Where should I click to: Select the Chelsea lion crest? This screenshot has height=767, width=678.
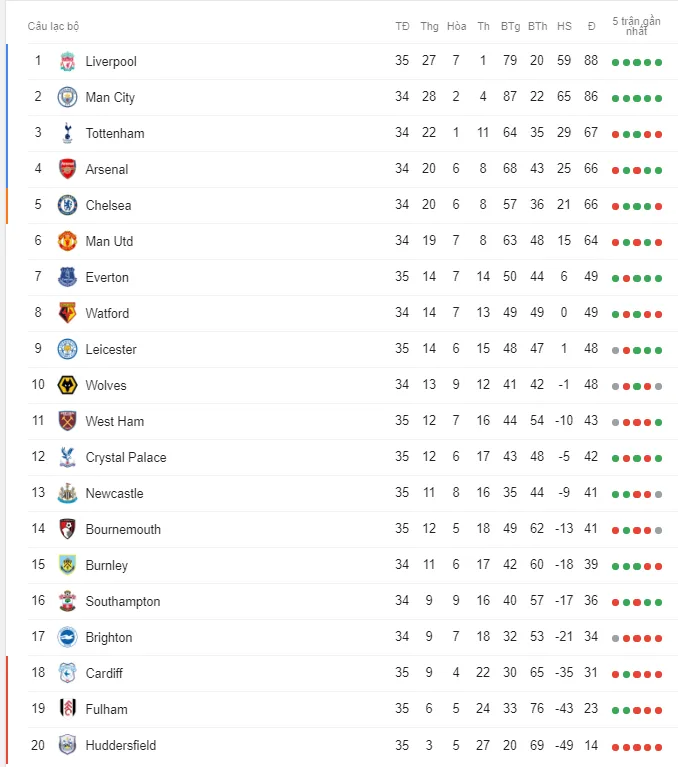[x=68, y=205]
